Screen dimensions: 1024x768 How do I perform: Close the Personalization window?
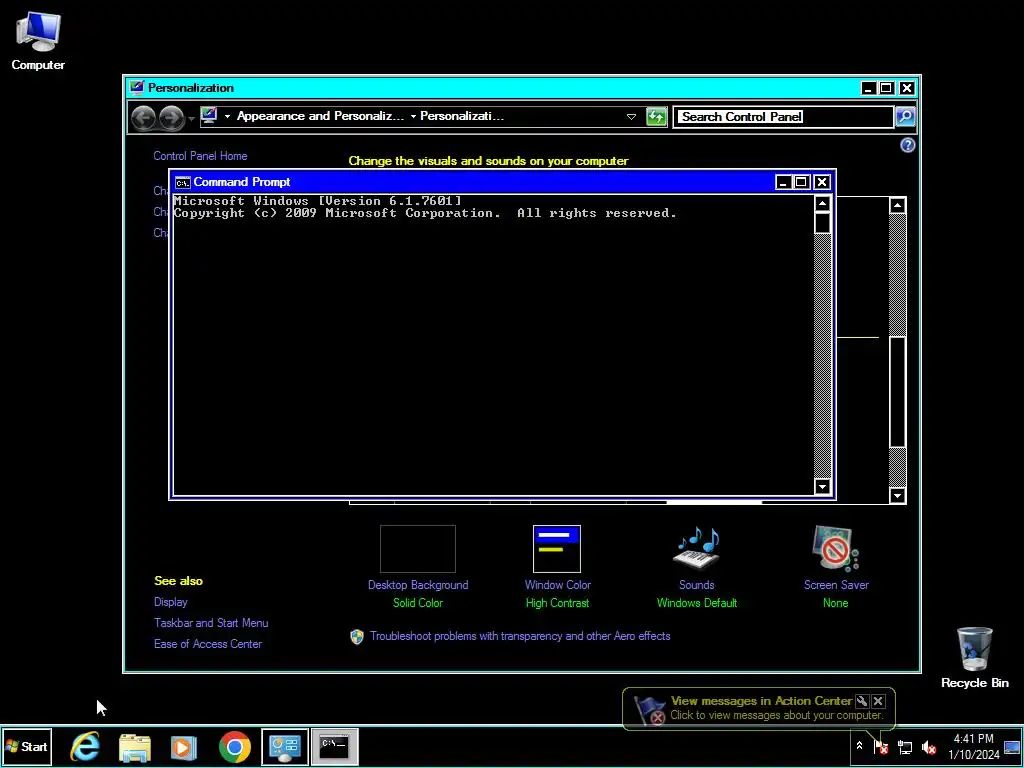coord(907,88)
